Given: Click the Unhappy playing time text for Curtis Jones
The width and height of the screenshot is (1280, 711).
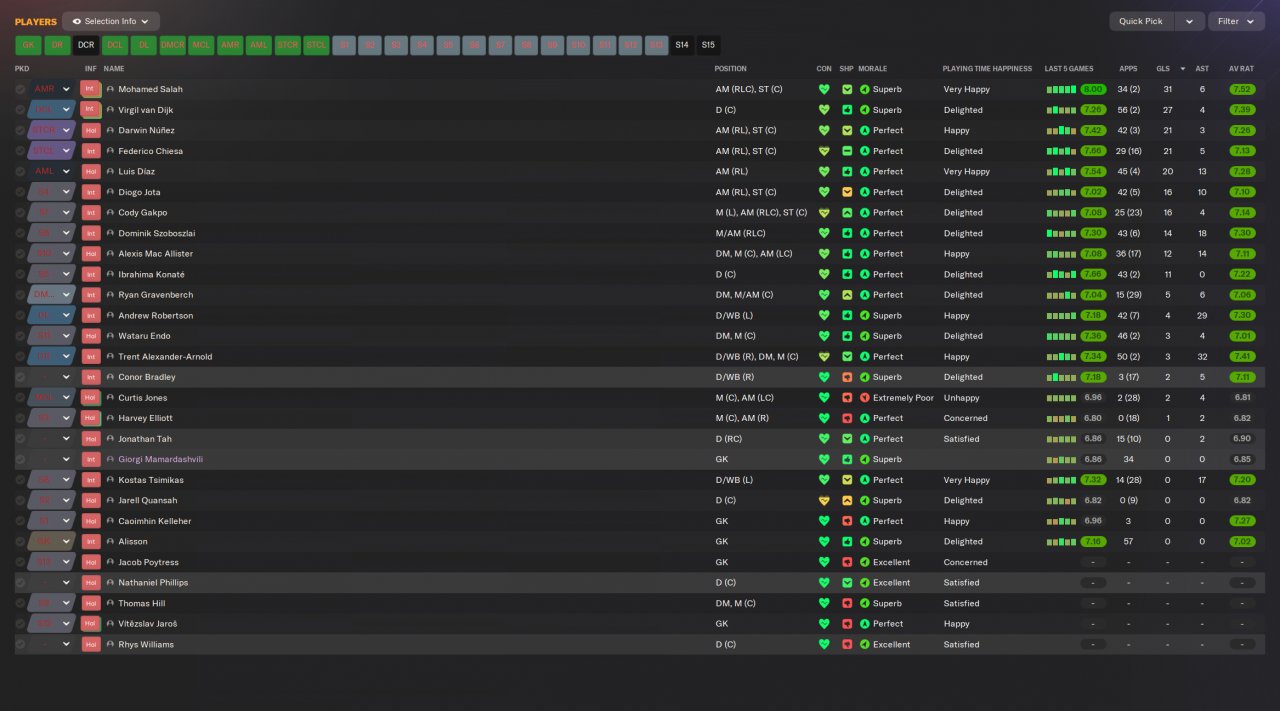Looking at the screenshot, I should [961, 398].
